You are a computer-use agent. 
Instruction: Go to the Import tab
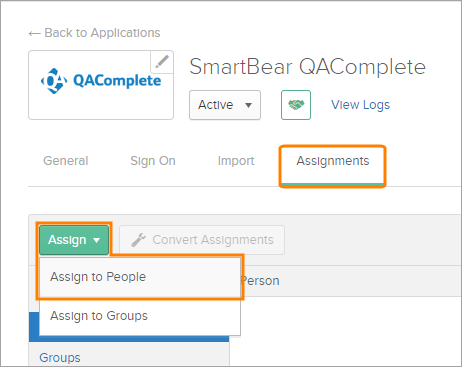236,161
